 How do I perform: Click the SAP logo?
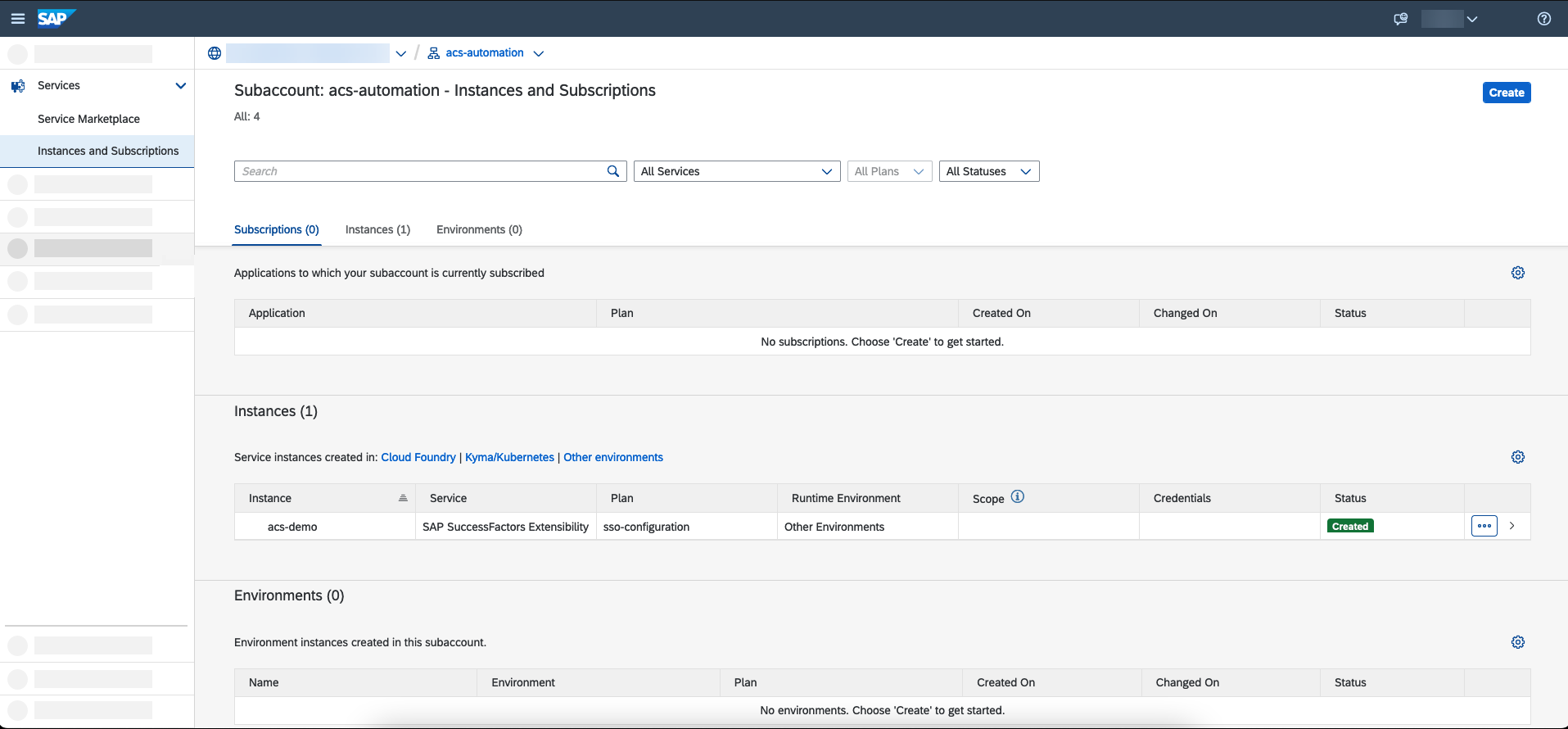56,18
